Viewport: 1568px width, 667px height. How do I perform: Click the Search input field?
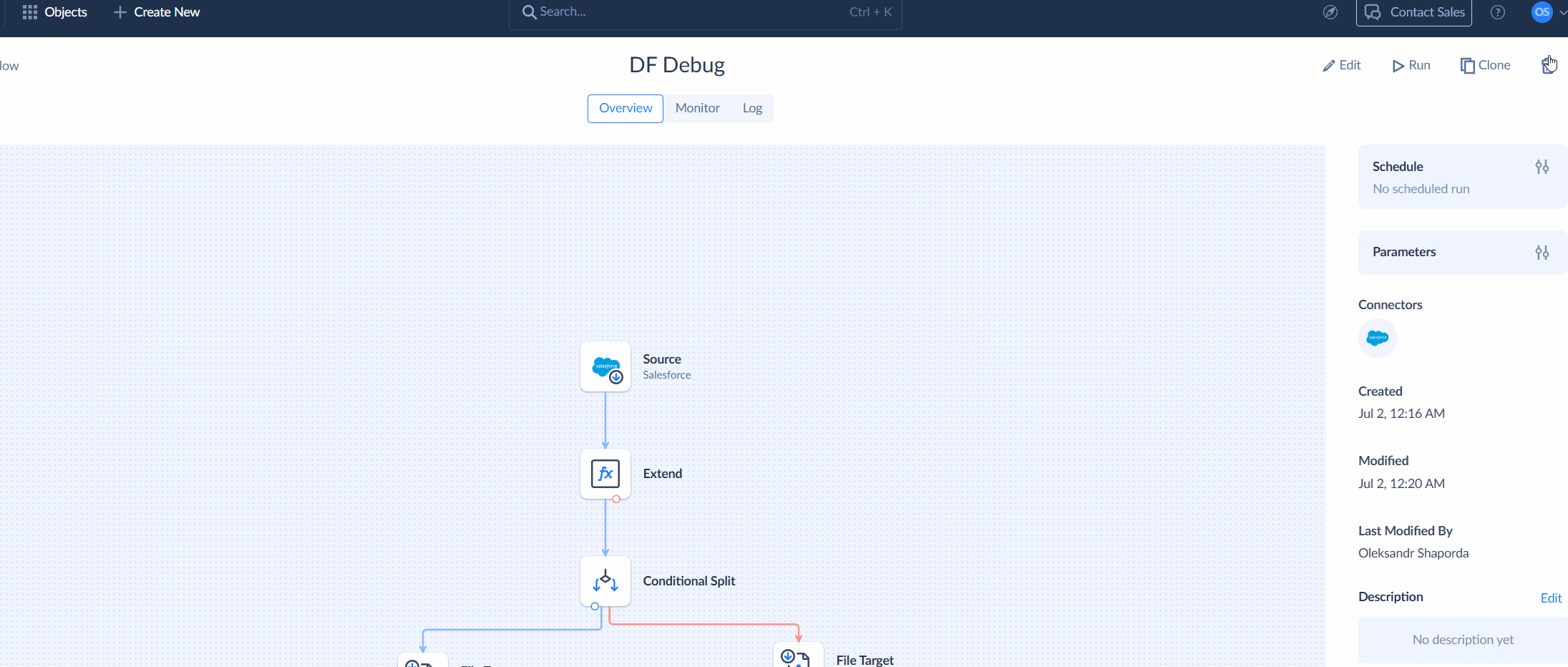coord(705,12)
